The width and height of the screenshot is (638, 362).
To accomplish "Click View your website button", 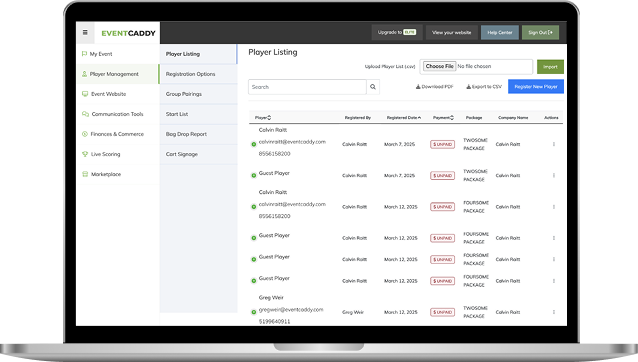I will click(452, 32).
